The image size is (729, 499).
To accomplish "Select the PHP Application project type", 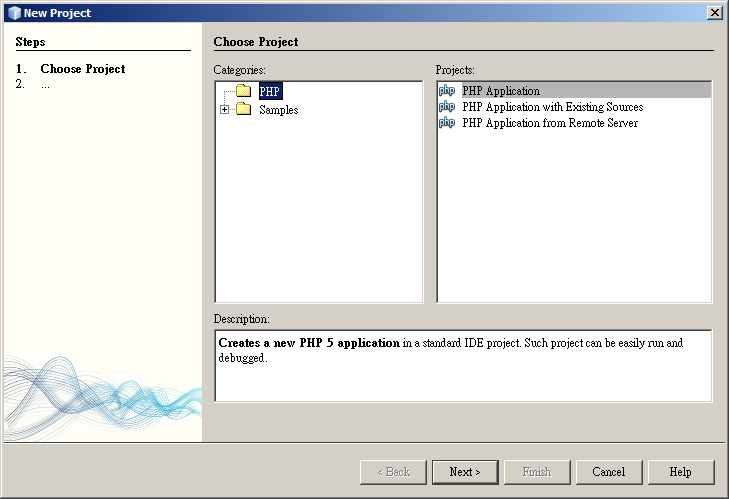I will tap(574, 90).
